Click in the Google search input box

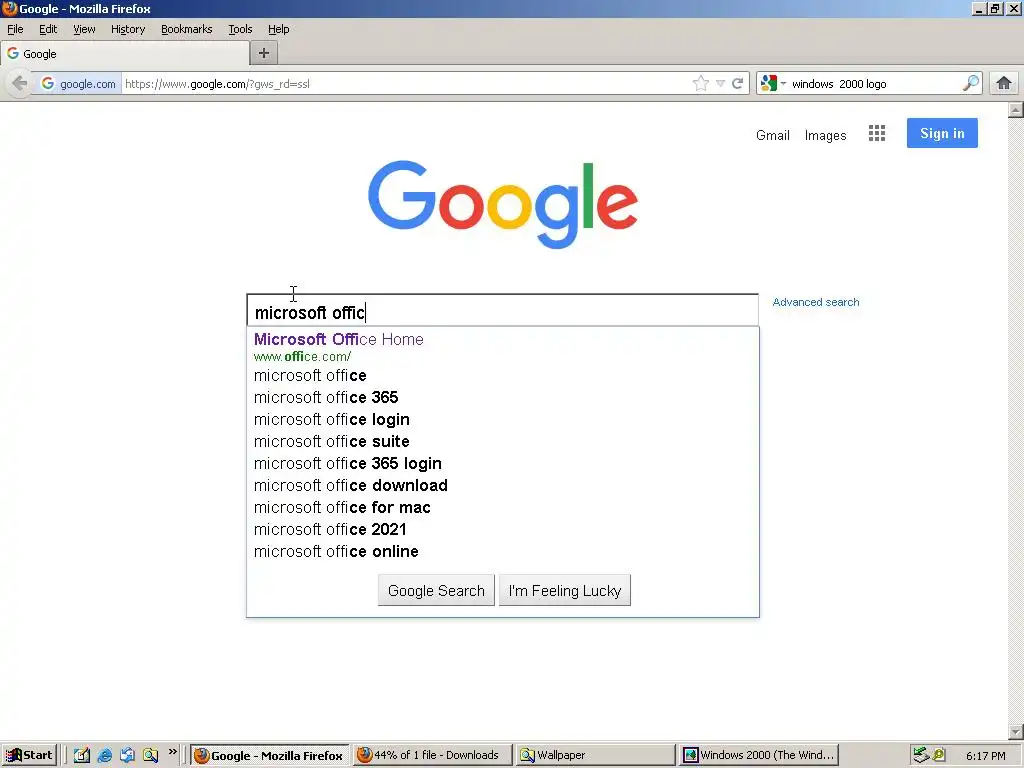(502, 311)
